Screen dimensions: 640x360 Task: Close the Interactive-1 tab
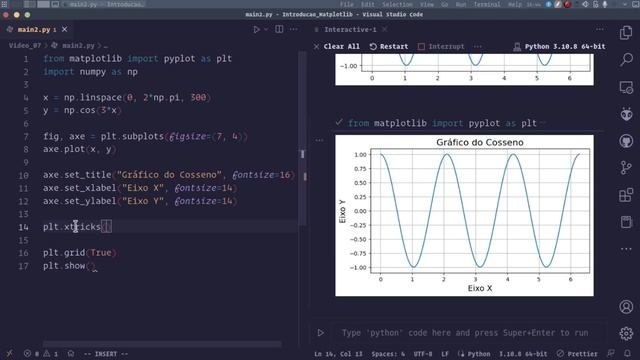click(384, 29)
